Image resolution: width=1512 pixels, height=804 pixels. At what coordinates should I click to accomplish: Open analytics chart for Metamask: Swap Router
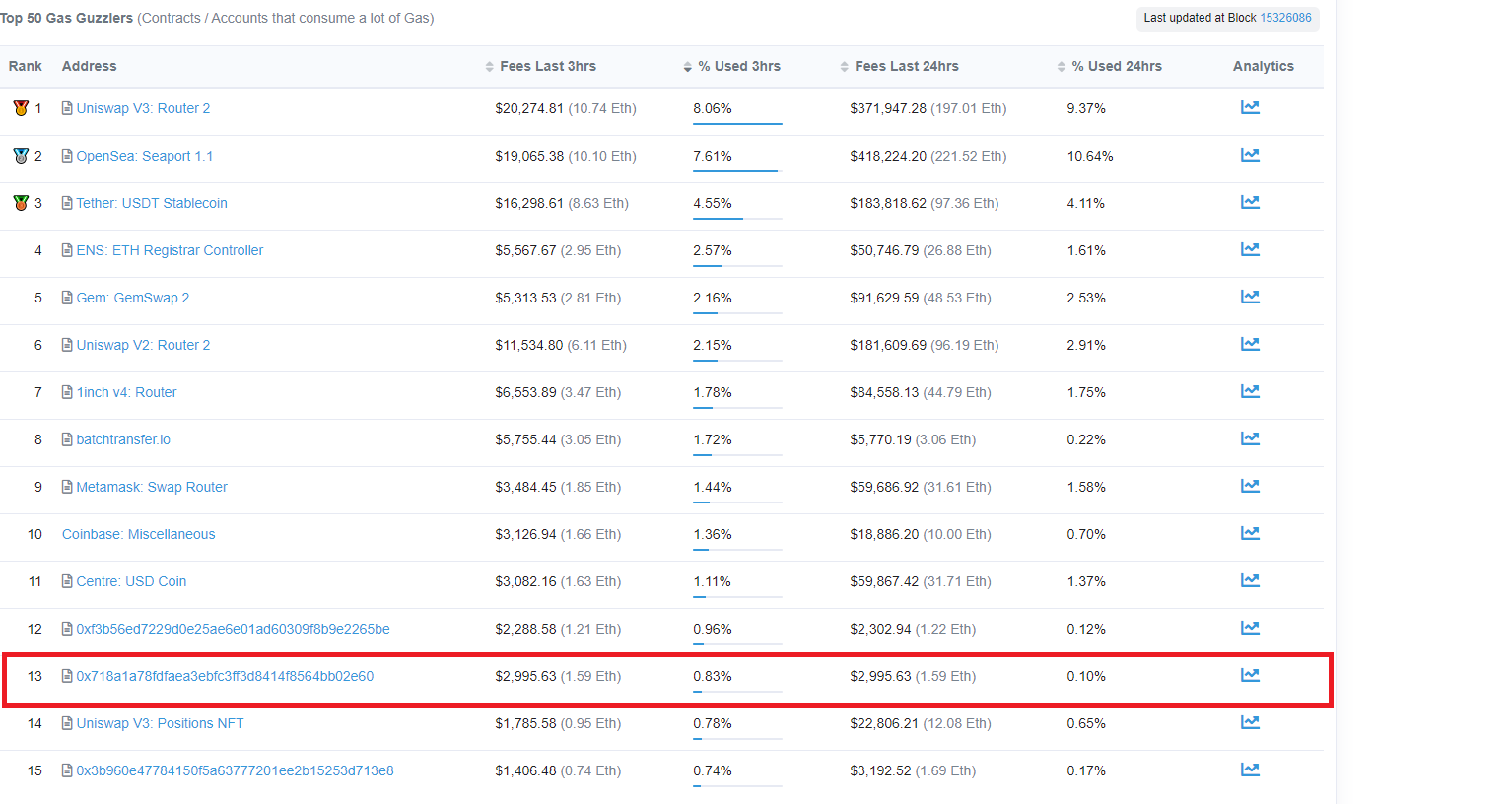[x=1250, y=486]
